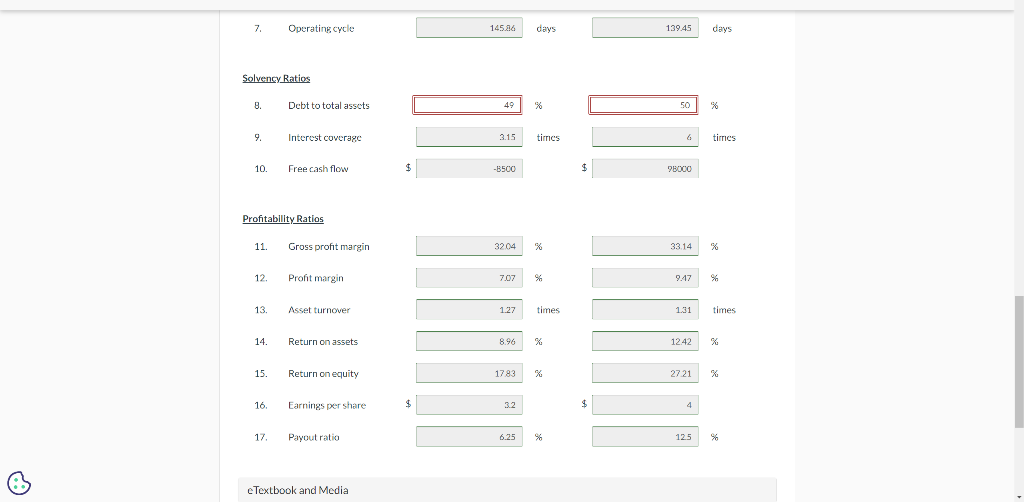Click the Gross profit margin field showing 33.14
The image size is (1024, 502).
click(645, 246)
